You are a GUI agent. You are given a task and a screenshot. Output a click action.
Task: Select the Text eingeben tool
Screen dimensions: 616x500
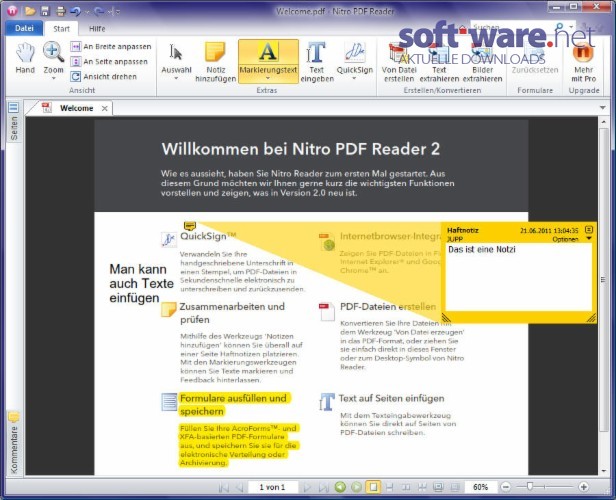click(x=317, y=61)
